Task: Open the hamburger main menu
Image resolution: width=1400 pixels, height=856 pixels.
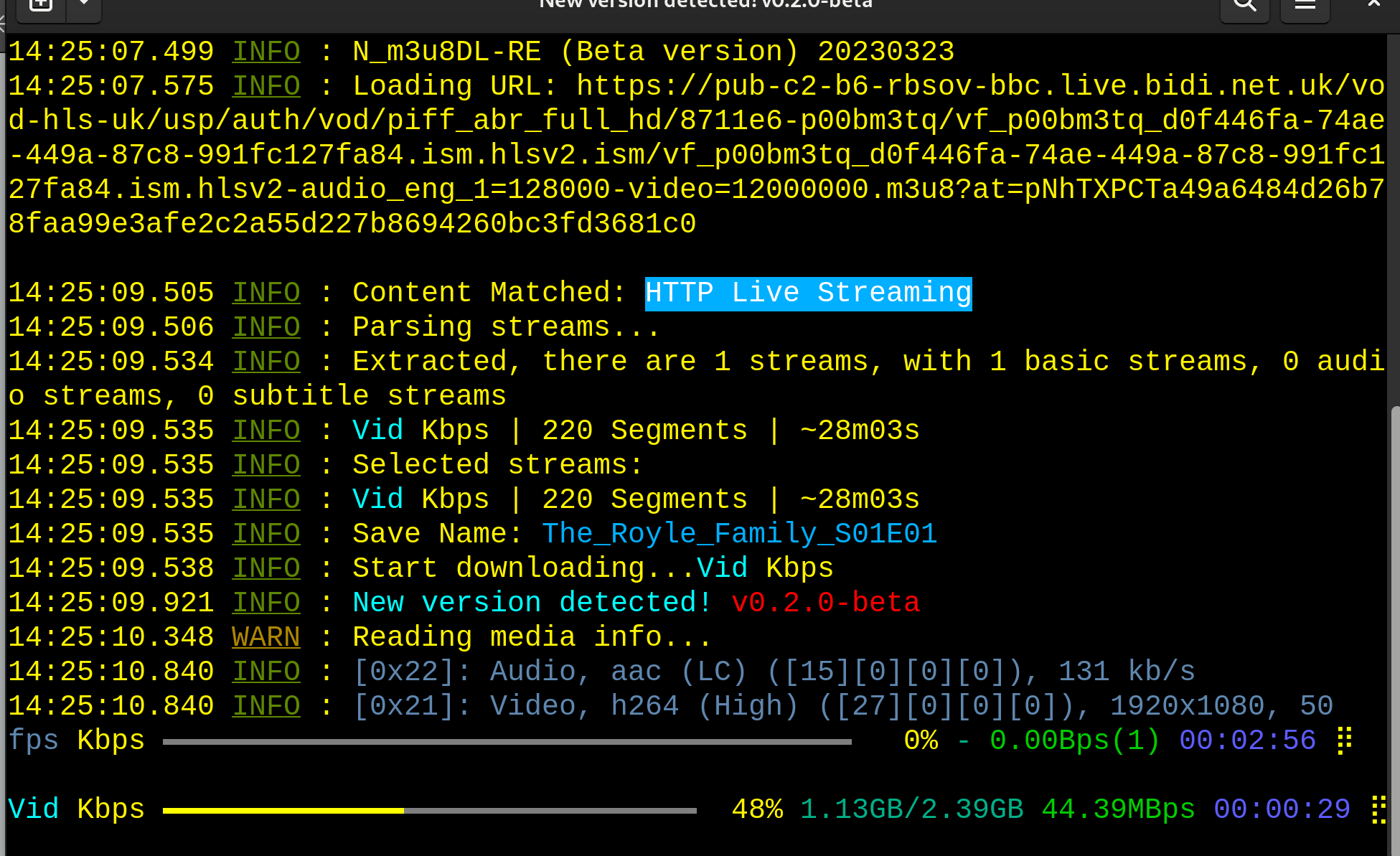Action: (x=1305, y=6)
